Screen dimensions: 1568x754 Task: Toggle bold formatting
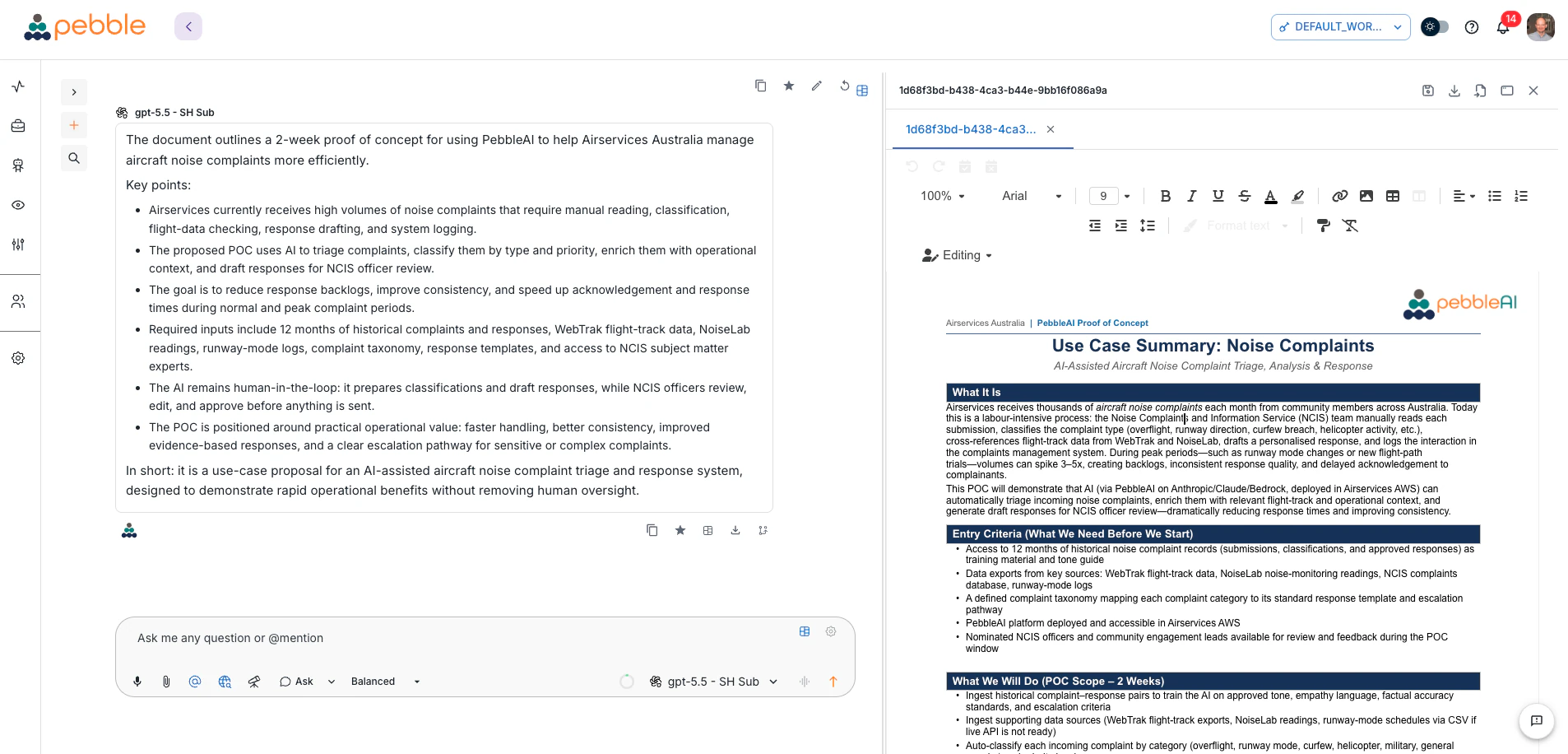(x=1166, y=196)
